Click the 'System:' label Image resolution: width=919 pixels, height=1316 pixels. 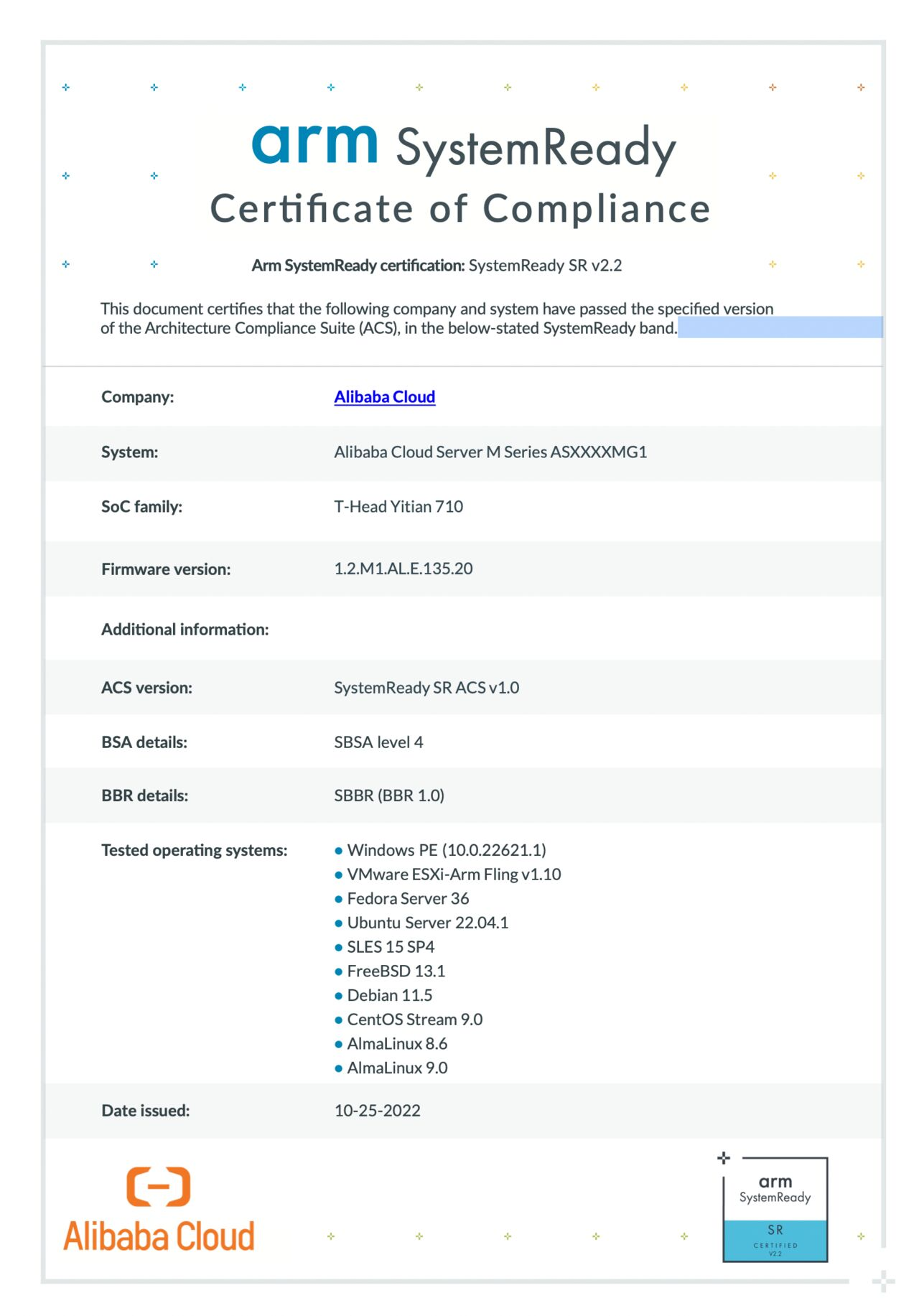point(129,452)
